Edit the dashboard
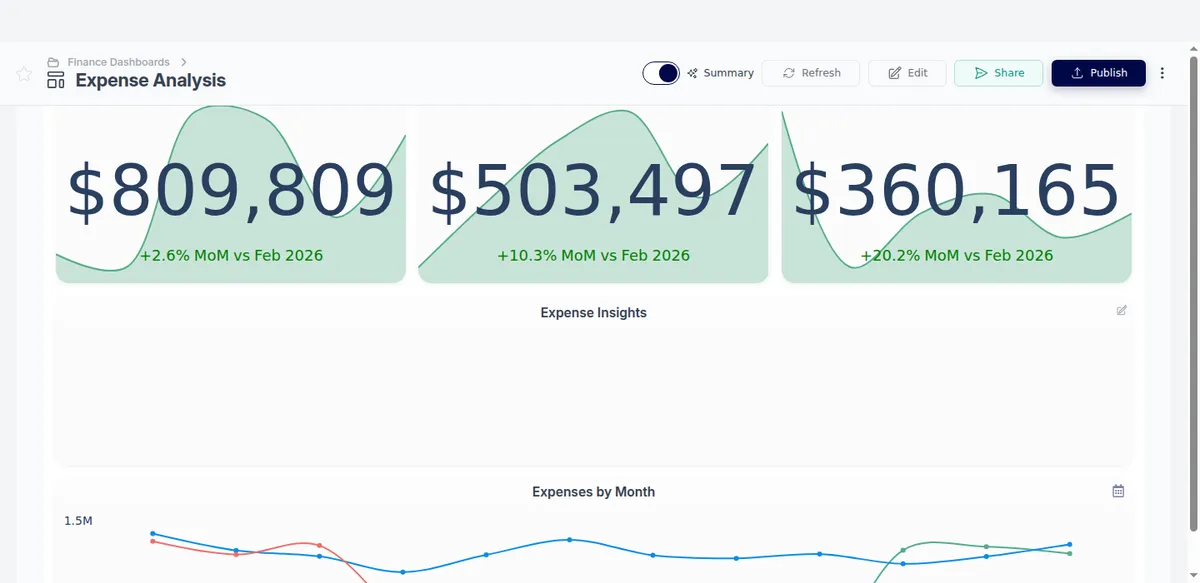Viewport: 1200px width, 583px height. 907,73
